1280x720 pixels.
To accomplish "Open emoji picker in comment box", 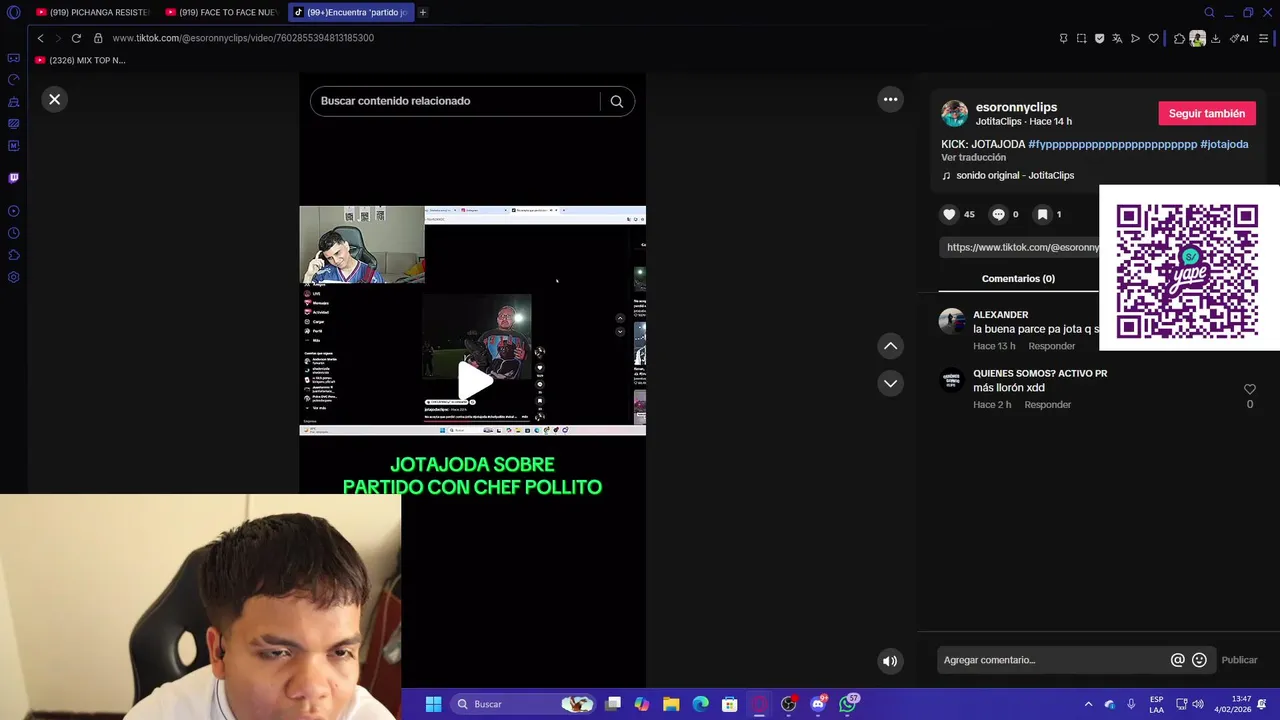I will 1200,660.
